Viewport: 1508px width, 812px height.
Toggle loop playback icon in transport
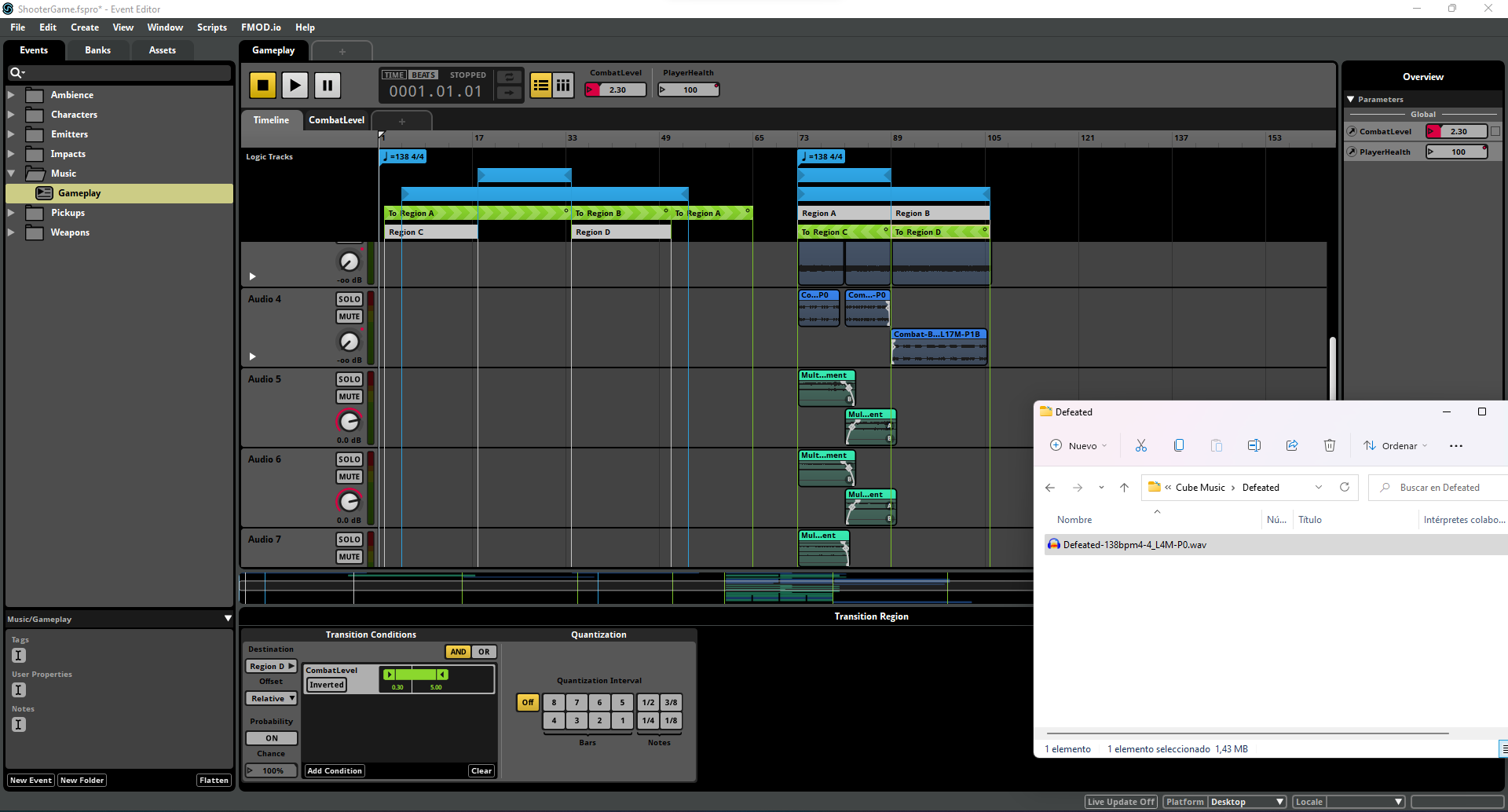pyautogui.click(x=509, y=77)
